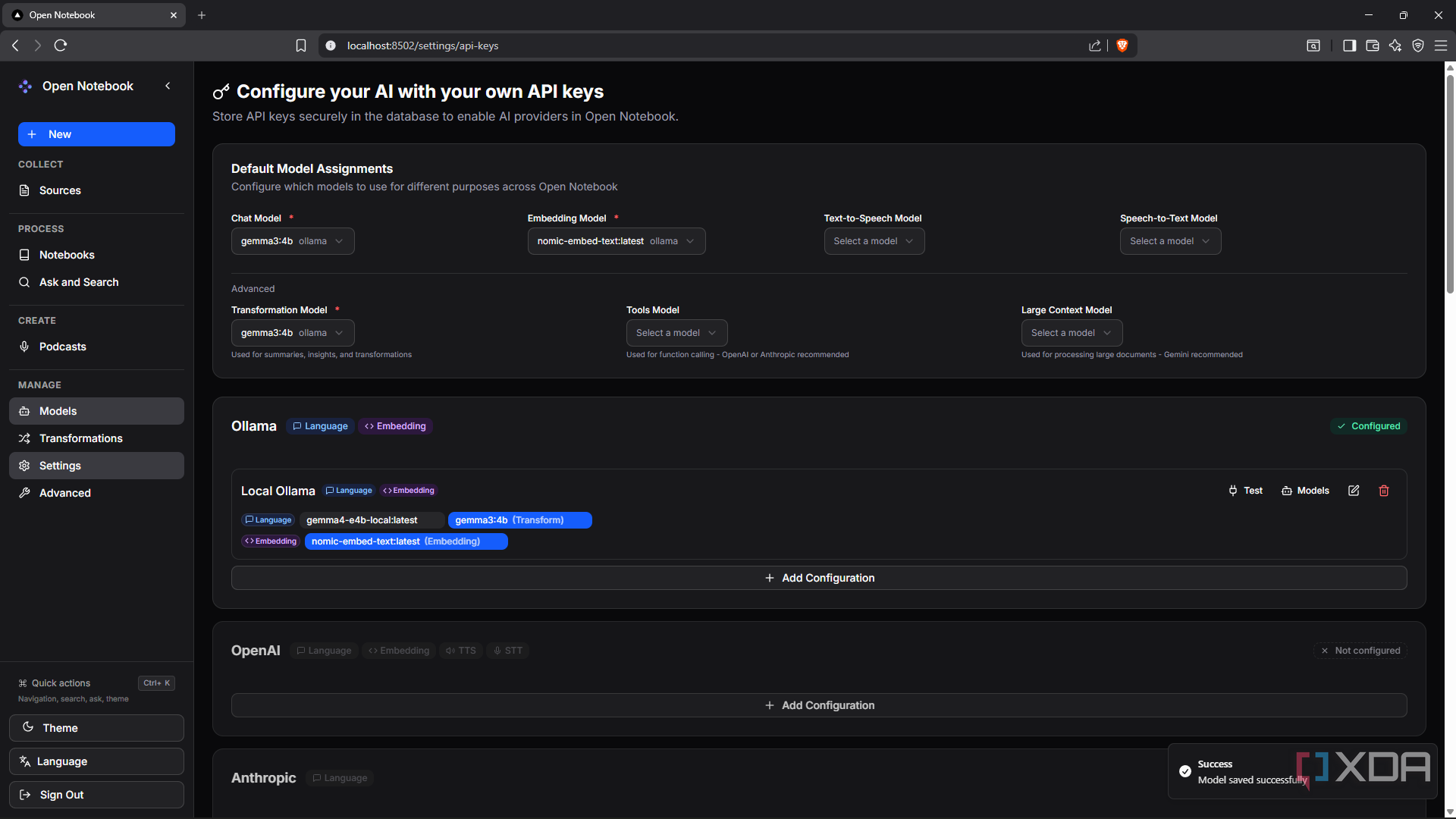Image resolution: width=1456 pixels, height=819 pixels.
Task: Click the success toast check icon
Action: [1185, 771]
